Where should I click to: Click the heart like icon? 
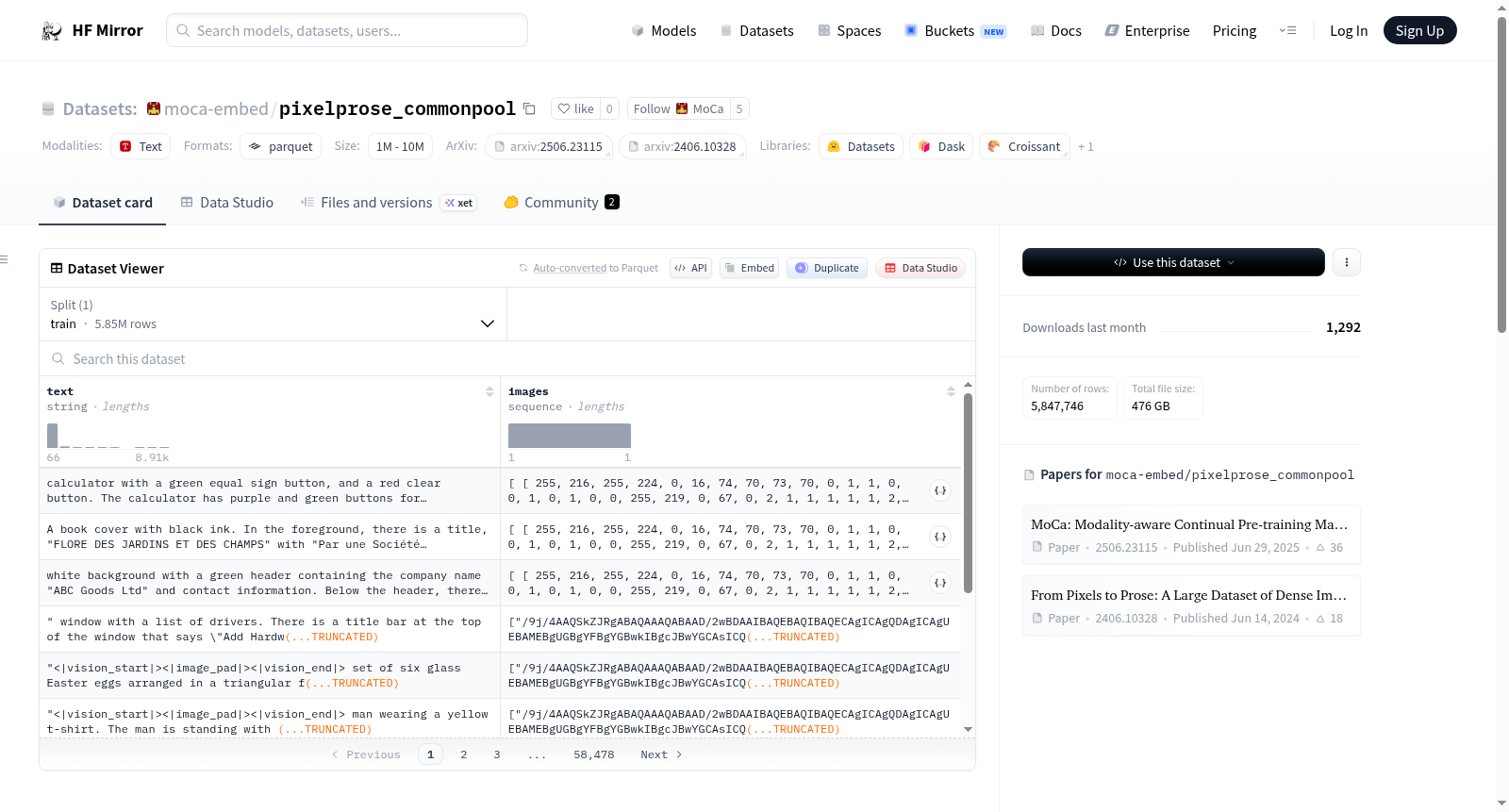pyautogui.click(x=564, y=109)
